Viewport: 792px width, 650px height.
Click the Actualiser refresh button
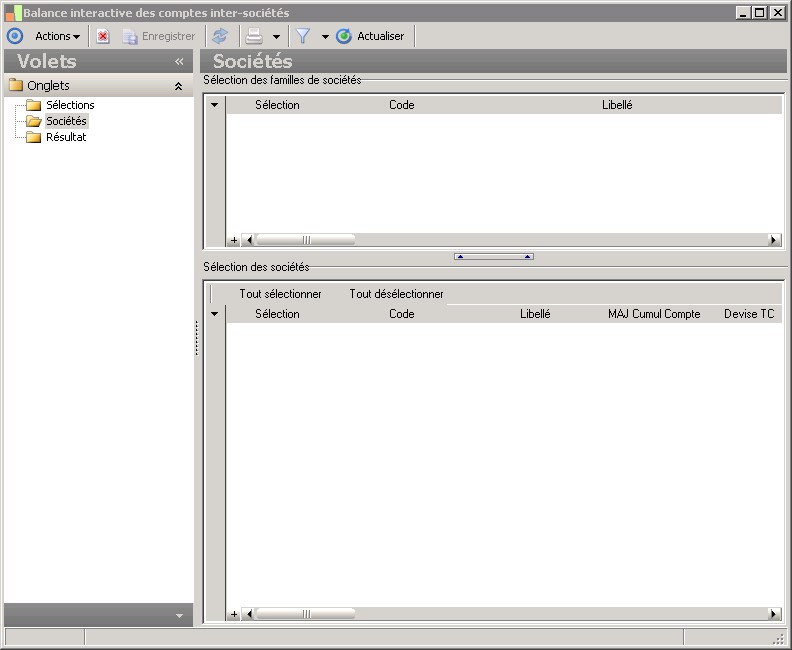tap(371, 36)
